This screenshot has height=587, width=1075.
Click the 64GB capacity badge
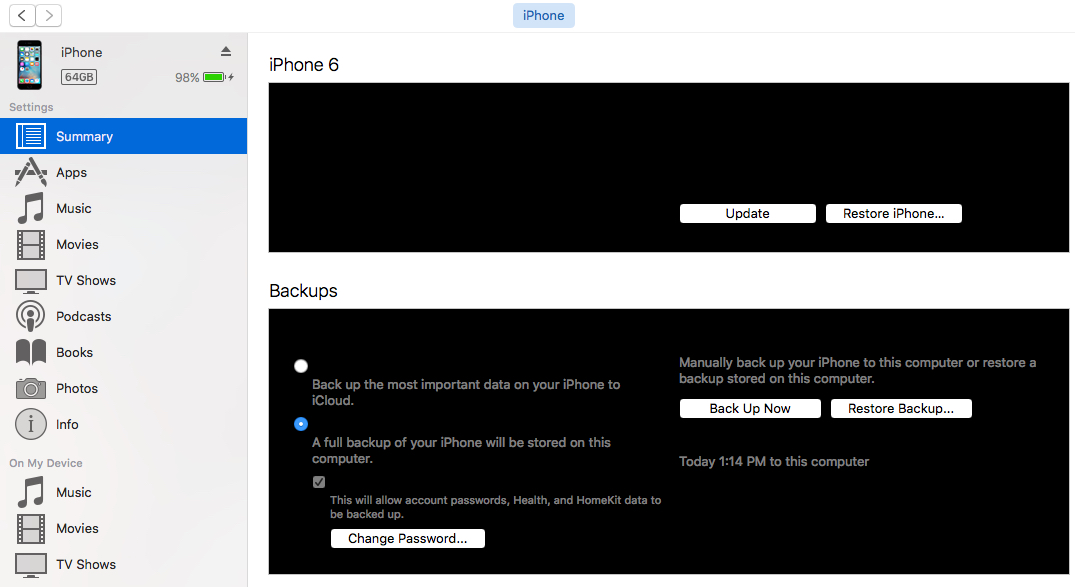coord(79,77)
